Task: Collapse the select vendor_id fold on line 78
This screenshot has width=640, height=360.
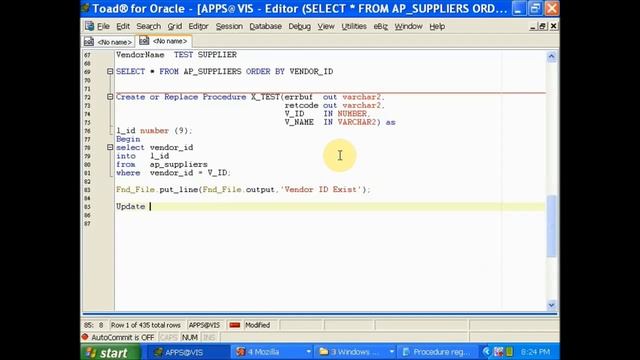Action: 110,147
